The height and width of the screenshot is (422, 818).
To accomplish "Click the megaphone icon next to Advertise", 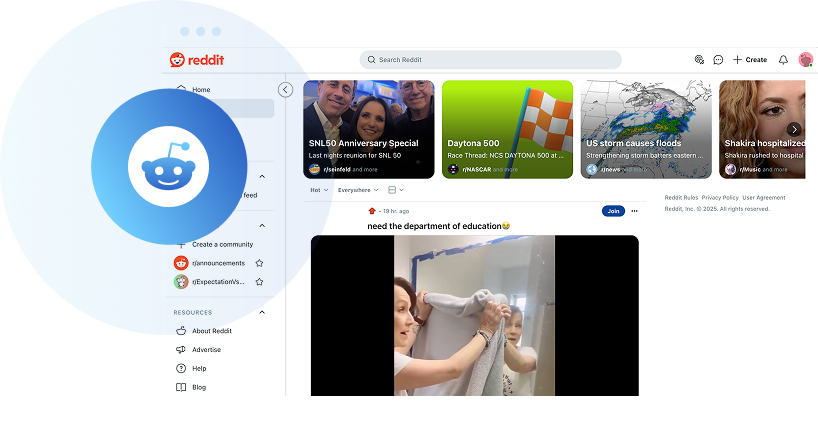I will click(181, 349).
